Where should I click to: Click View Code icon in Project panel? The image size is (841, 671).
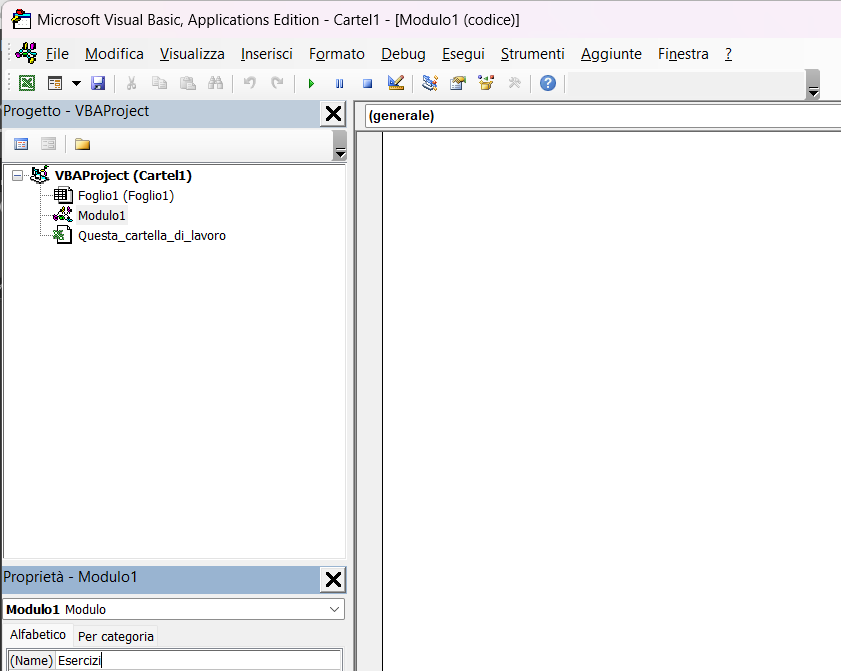coord(21,144)
